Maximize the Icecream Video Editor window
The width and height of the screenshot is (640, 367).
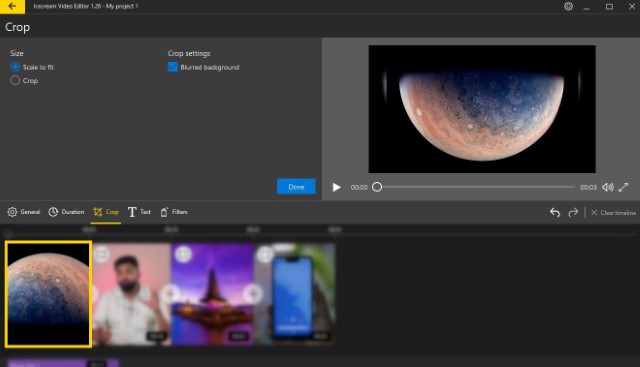(609, 7)
